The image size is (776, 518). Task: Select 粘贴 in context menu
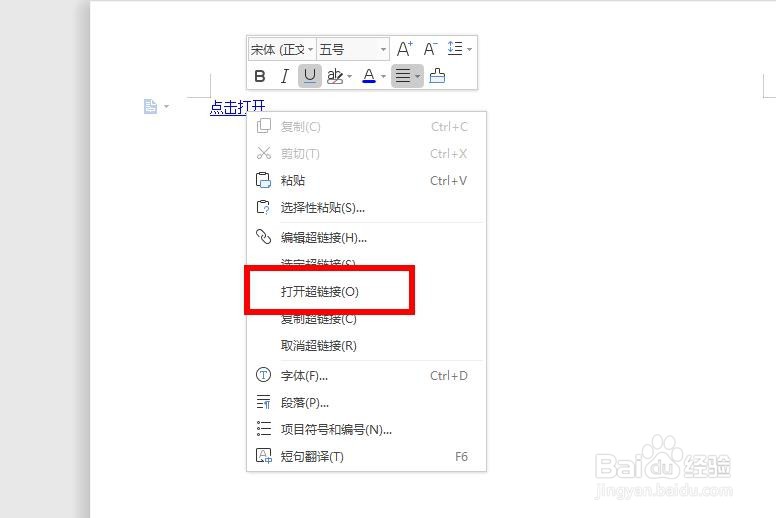(366, 181)
